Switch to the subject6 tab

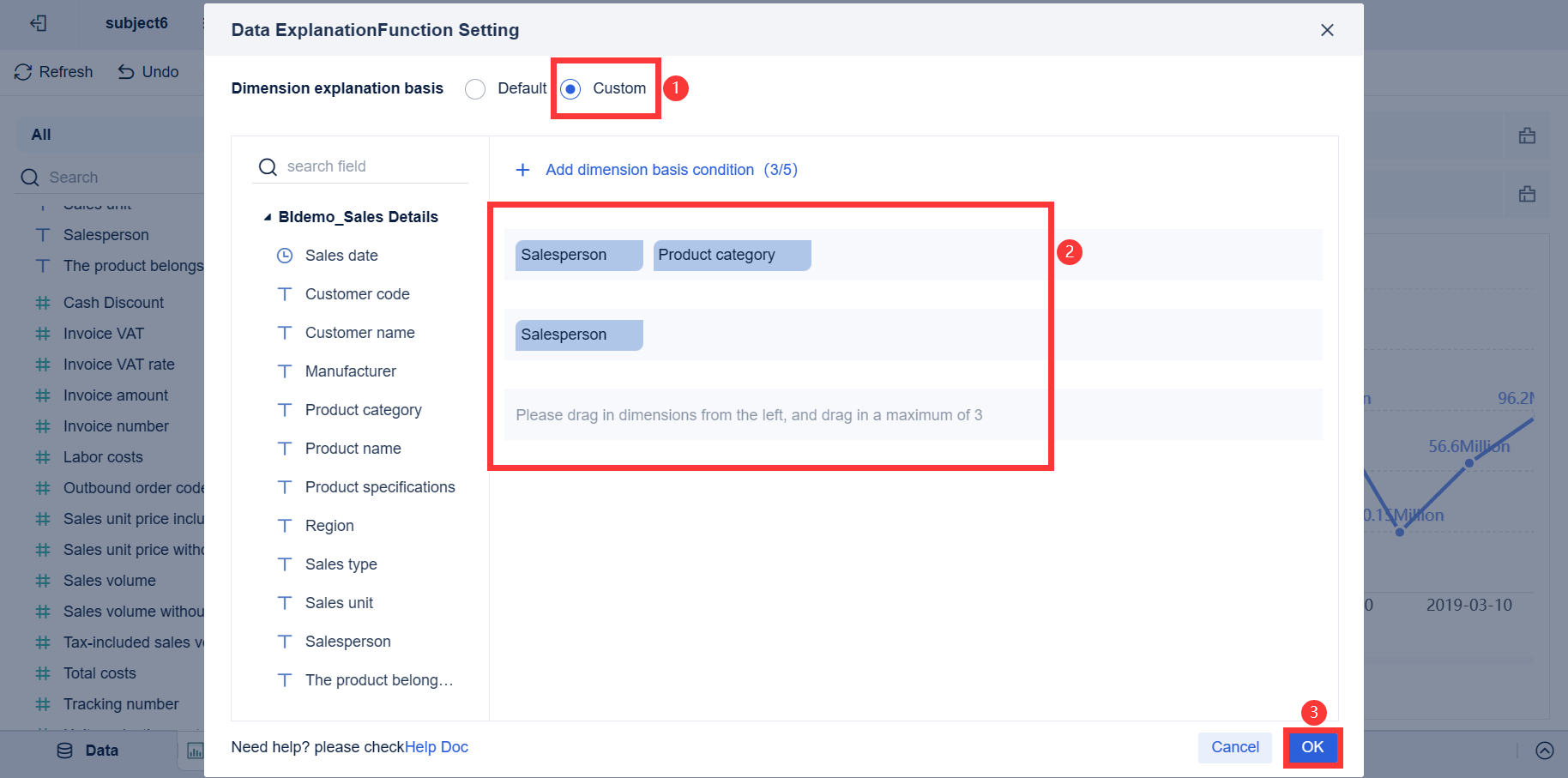[x=136, y=23]
